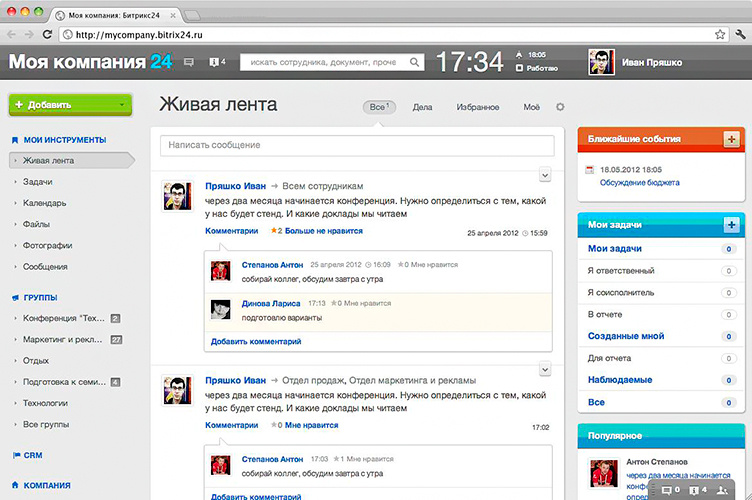Screen dimensions: 752x500
Task: Open Фотографии in left menu
Action: pos(47,245)
